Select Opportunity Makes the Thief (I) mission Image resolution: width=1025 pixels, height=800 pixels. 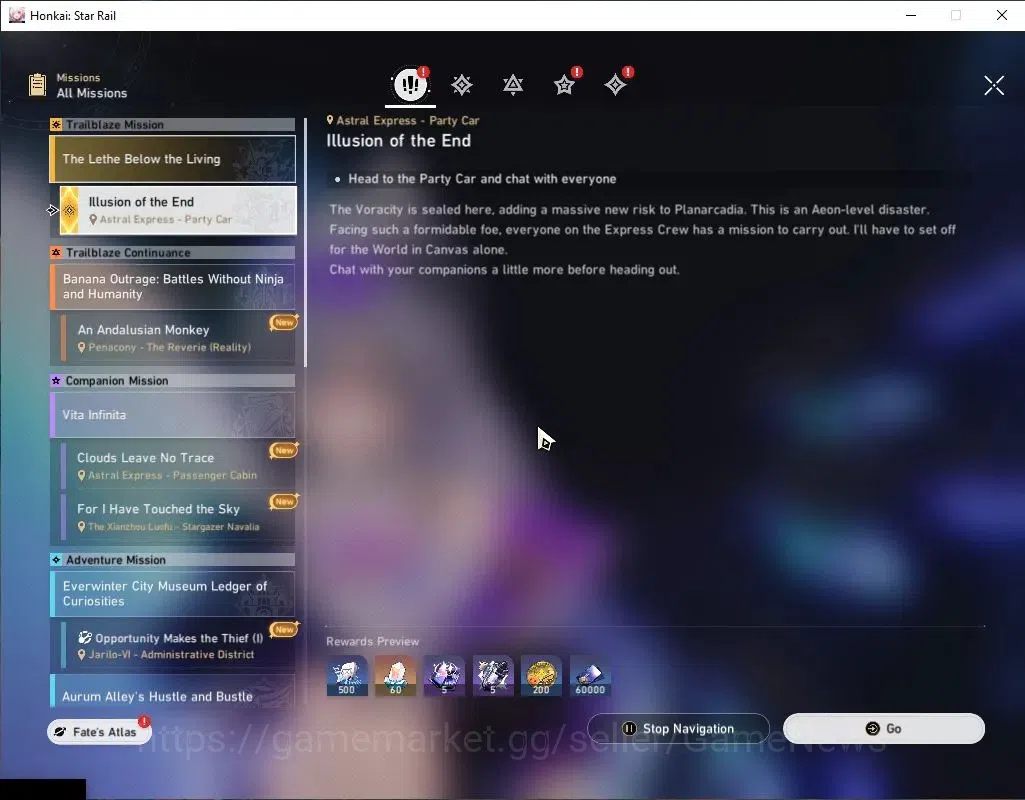[x=178, y=645]
